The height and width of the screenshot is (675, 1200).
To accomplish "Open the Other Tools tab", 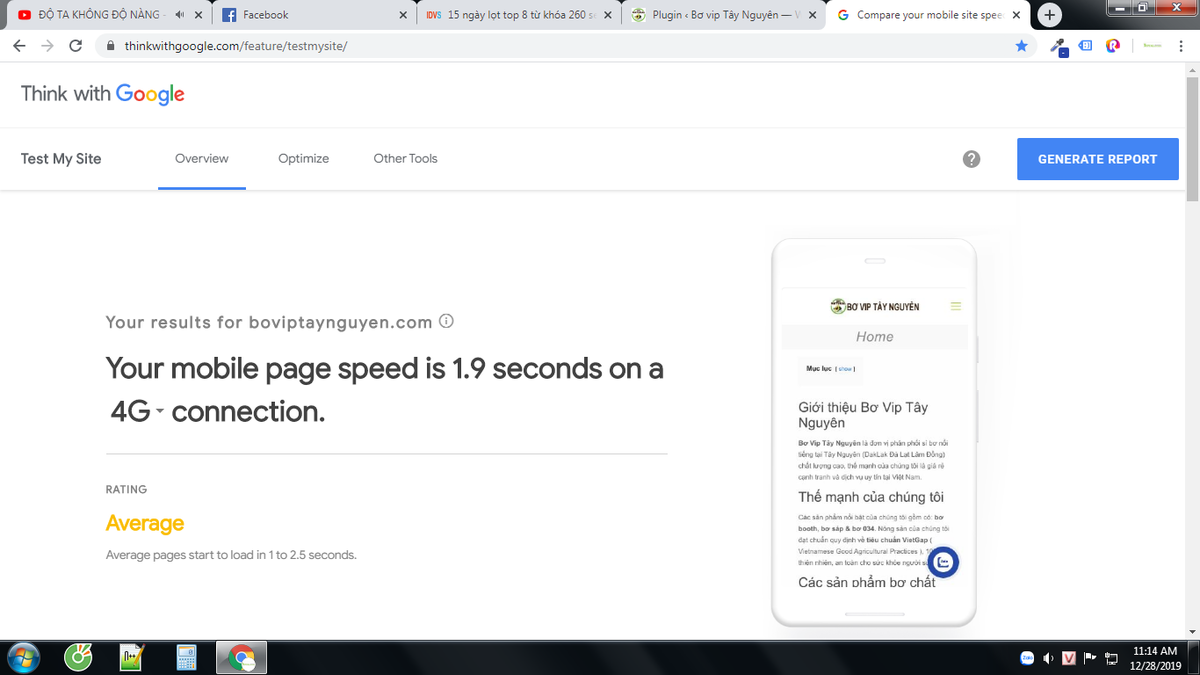I will point(405,159).
